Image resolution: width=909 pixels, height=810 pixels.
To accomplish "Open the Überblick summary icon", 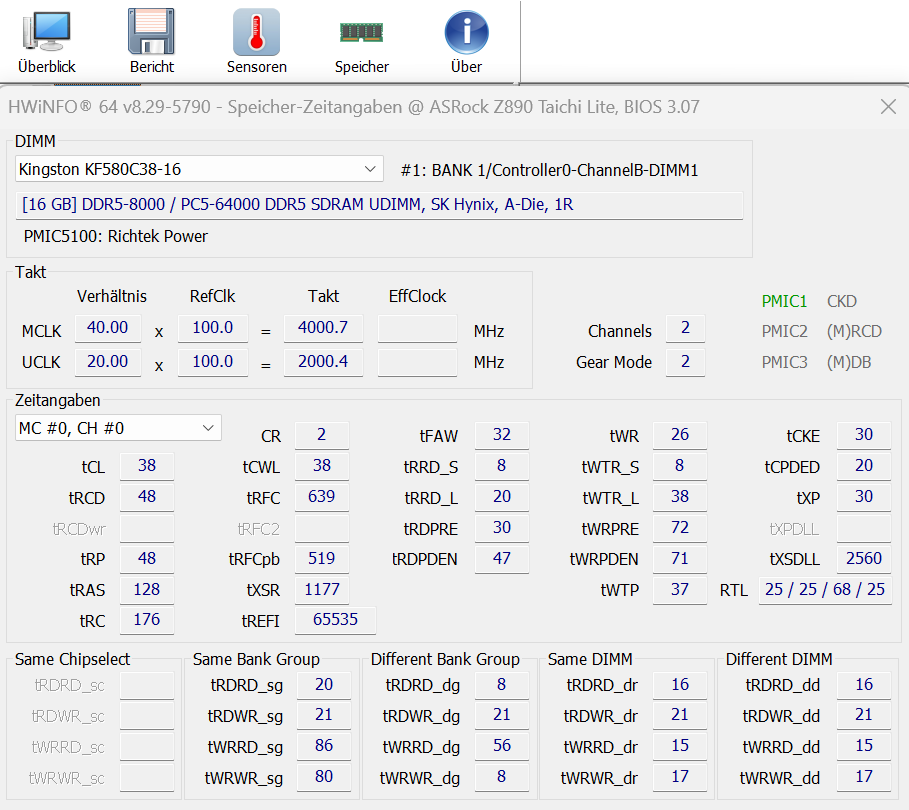I will click(46, 42).
